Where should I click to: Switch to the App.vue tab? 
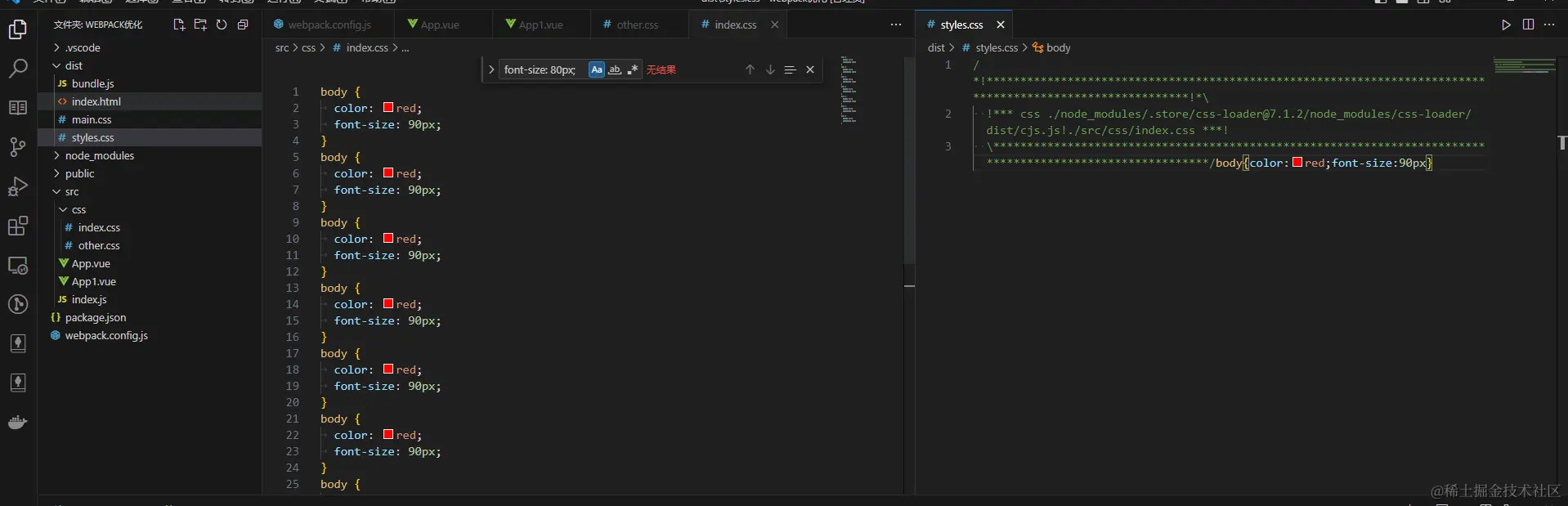click(442, 25)
